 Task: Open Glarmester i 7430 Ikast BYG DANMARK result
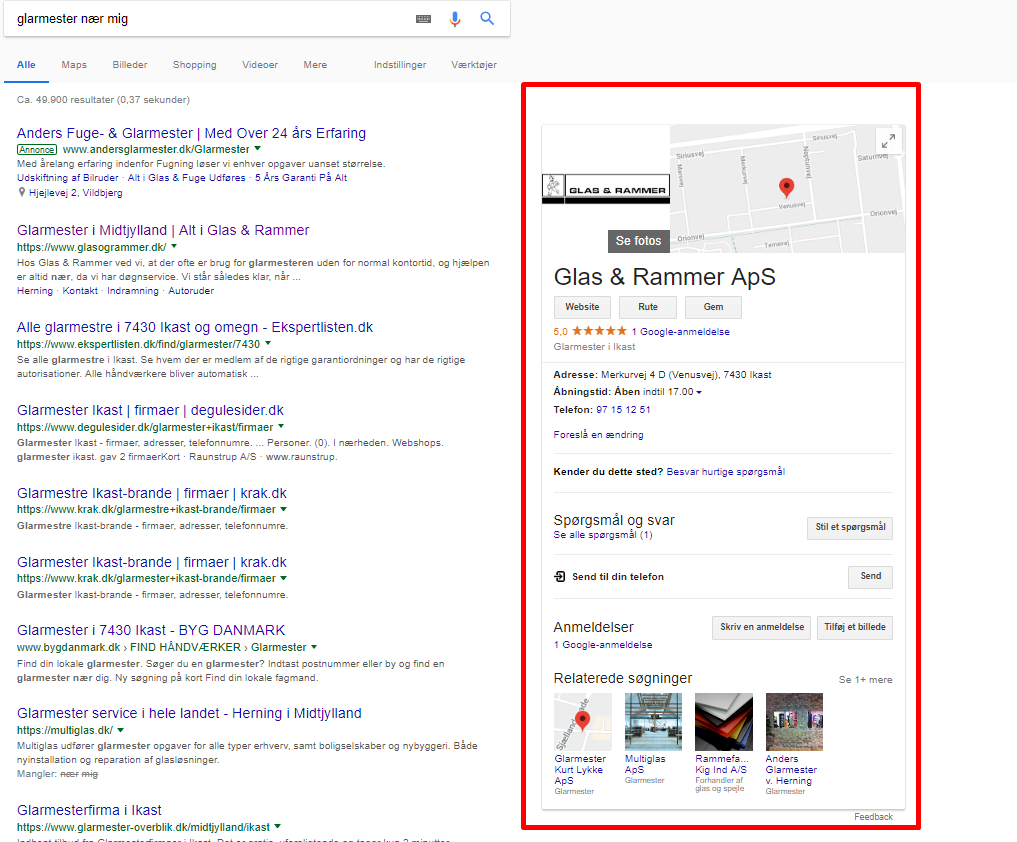(x=151, y=630)
